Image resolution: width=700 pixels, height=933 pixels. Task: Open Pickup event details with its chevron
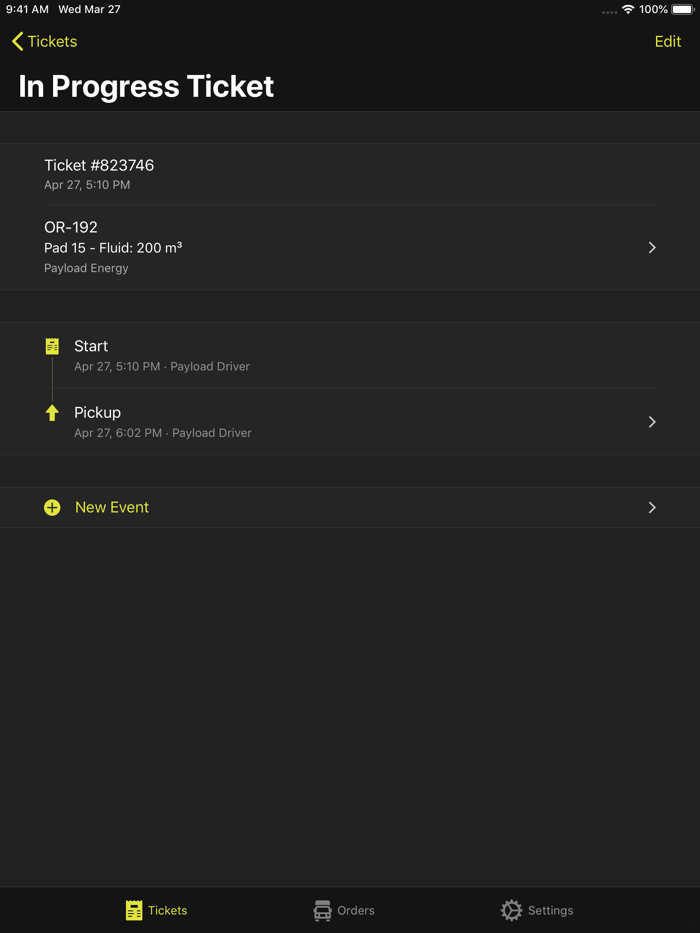[x=652, y=421]
